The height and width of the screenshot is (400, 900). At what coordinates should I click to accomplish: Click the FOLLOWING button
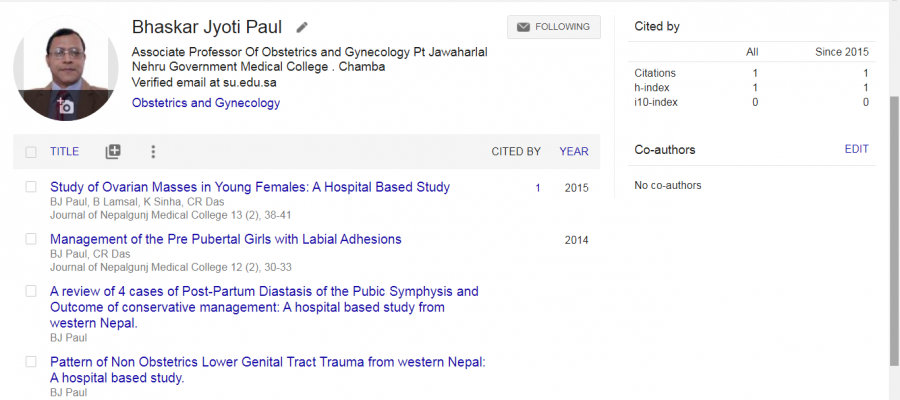click(554, 27)
